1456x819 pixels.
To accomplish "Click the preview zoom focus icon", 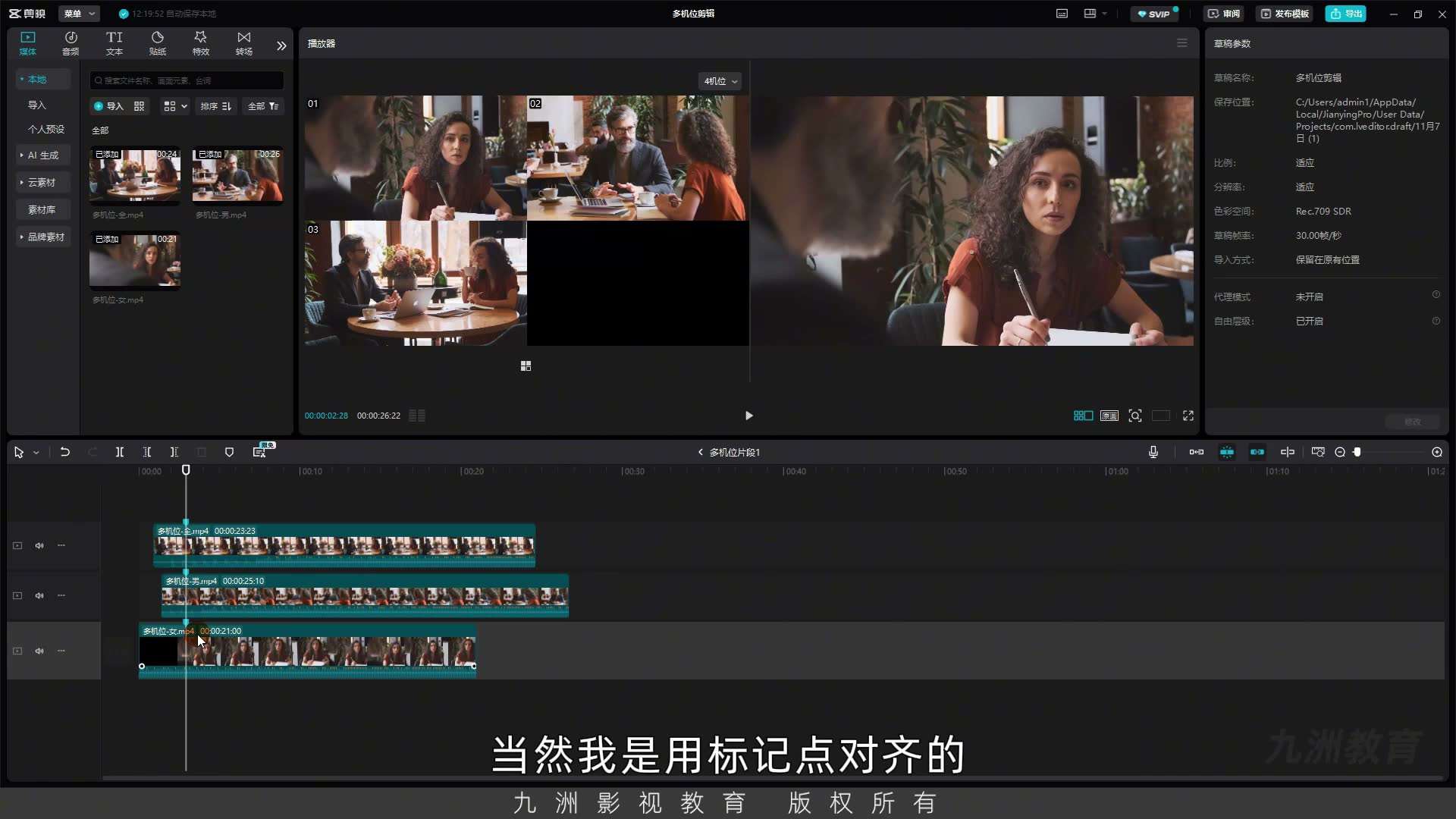I will point(1135,416).
